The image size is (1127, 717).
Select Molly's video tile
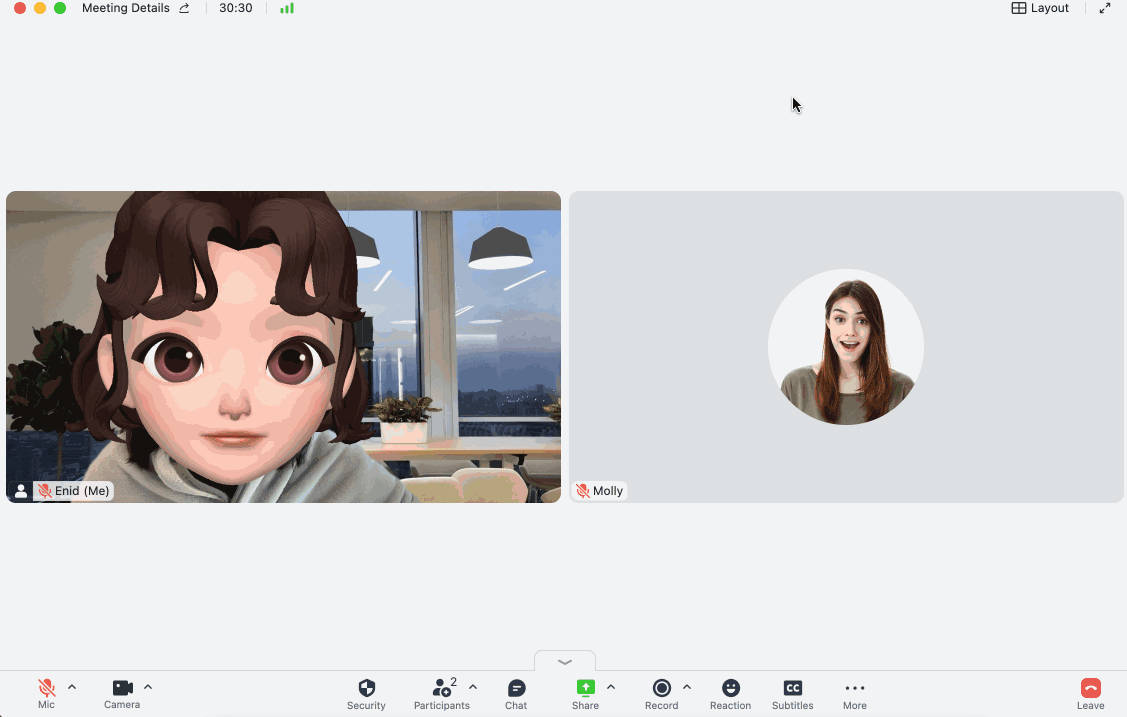click(846, 347)
